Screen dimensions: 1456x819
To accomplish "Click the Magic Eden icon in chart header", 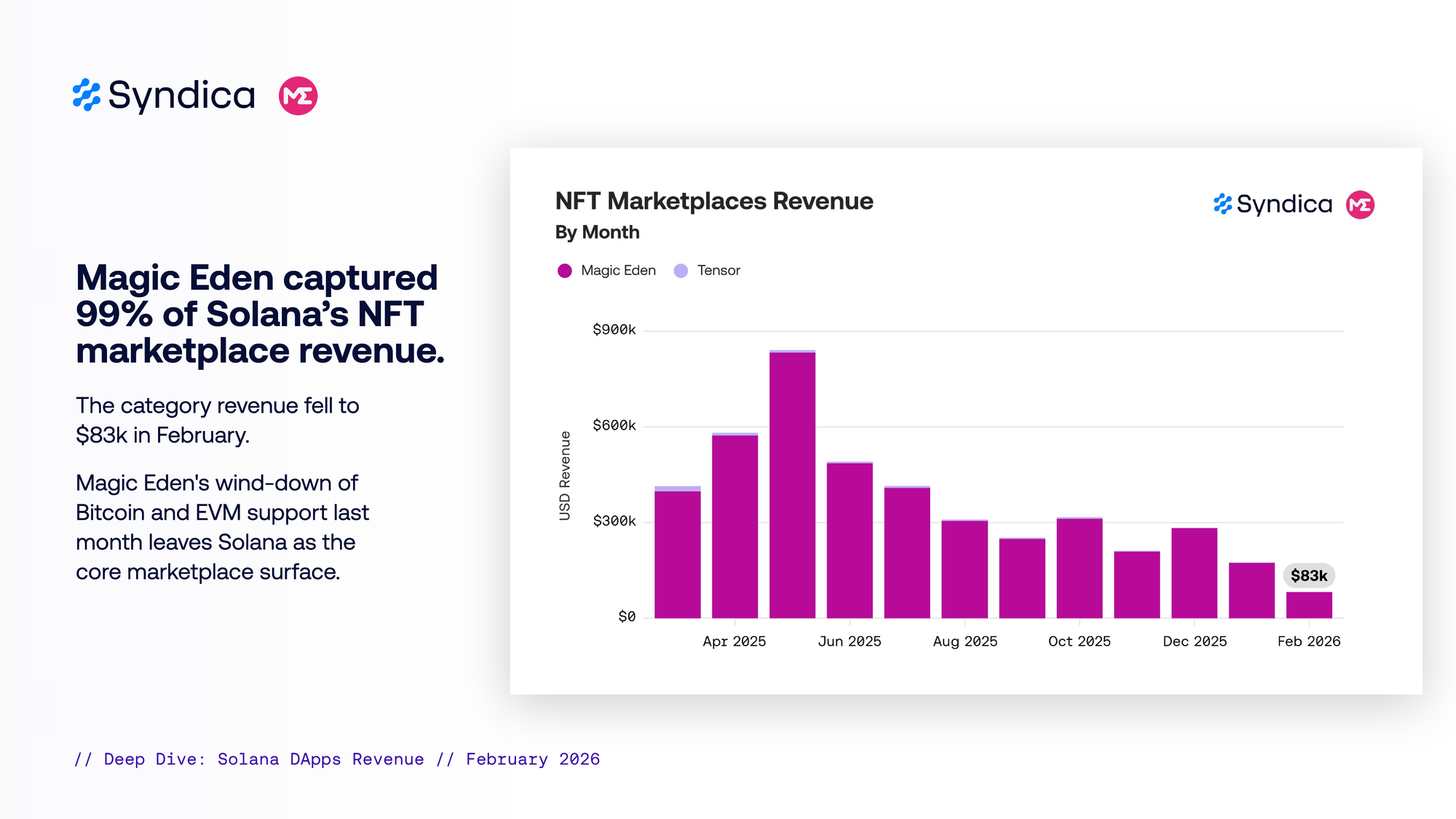I will (x=1360, y=205).
